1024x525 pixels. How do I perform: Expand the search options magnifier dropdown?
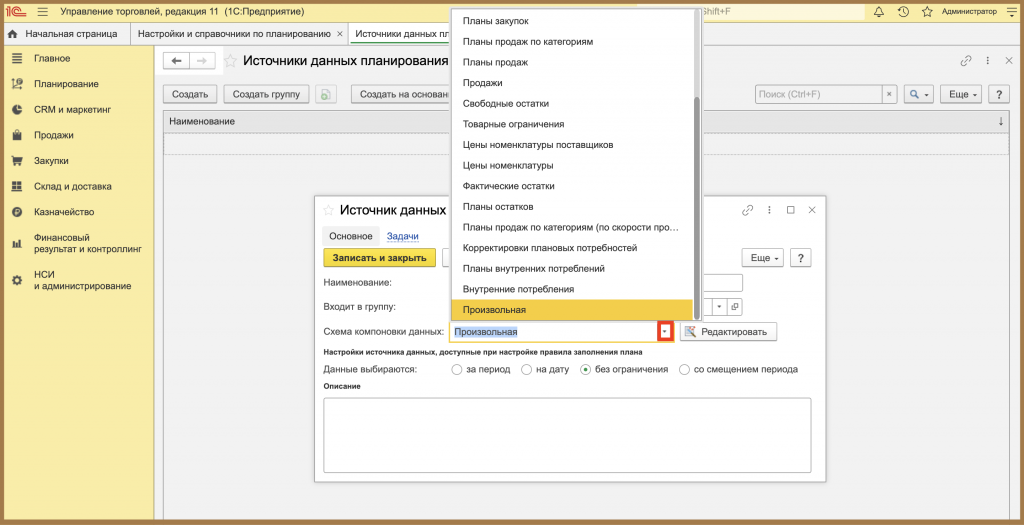coord(920,95)
